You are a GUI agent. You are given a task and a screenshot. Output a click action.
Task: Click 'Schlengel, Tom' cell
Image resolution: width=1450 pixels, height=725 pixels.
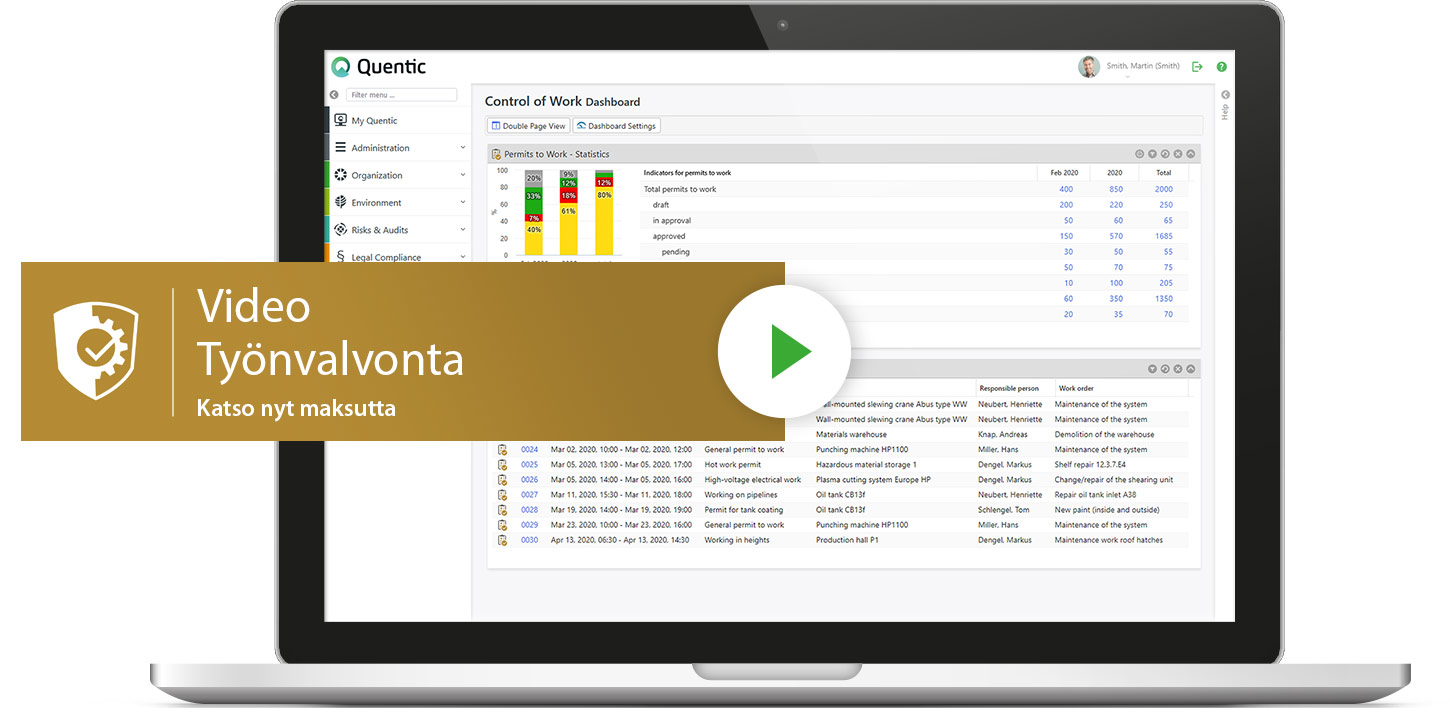(x=1005, y=510)
